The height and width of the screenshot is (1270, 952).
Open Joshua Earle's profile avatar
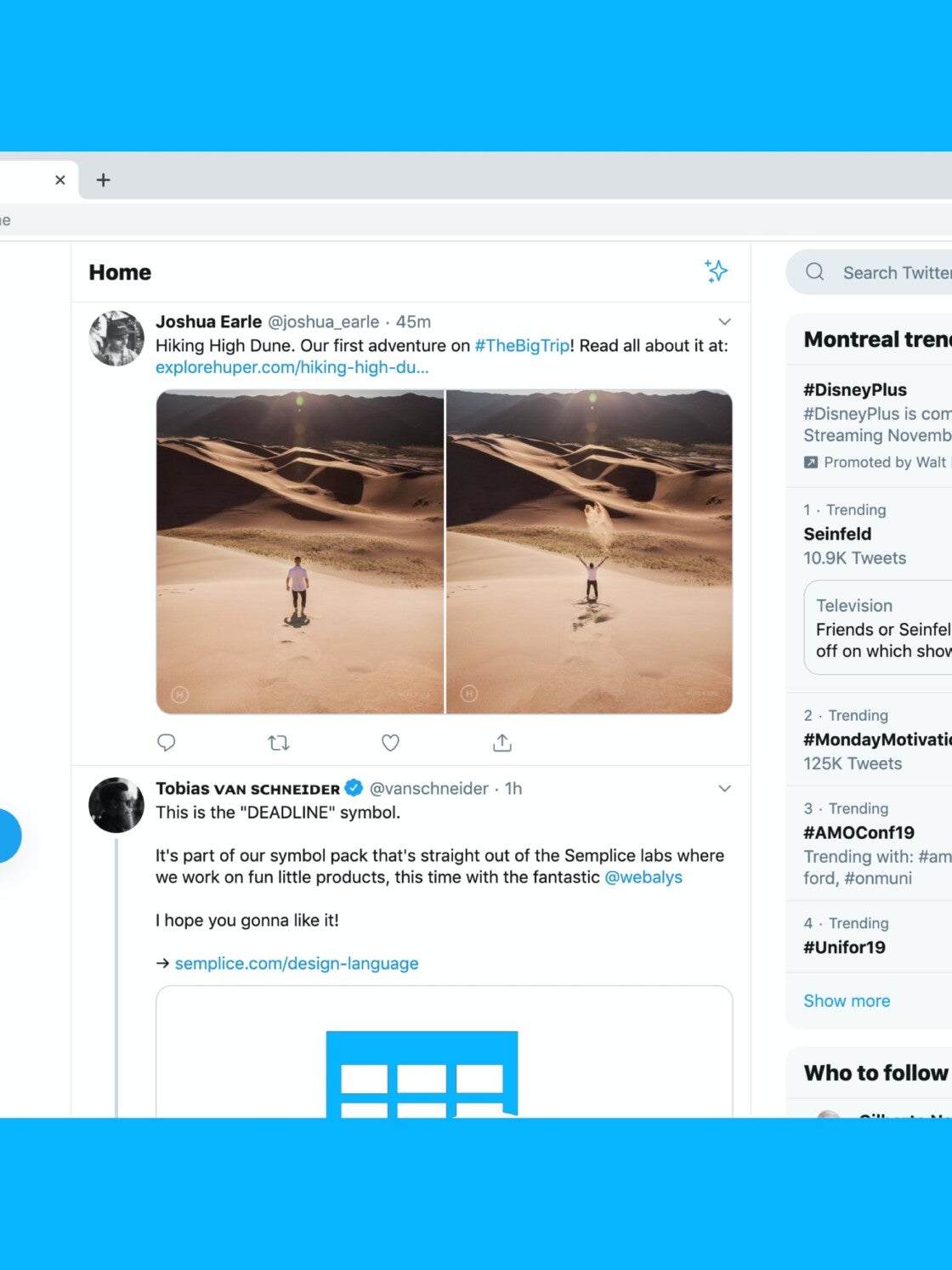click(116, 338)
